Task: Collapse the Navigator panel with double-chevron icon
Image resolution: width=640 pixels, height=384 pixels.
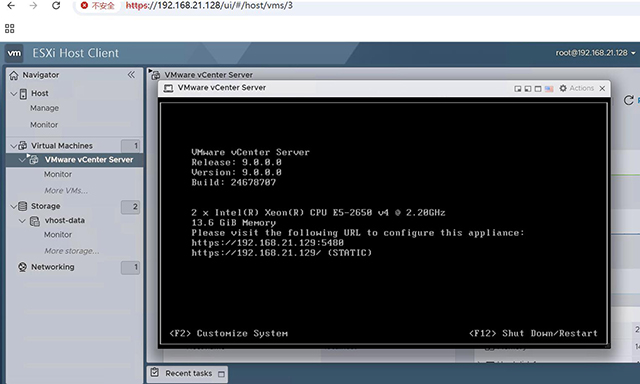Action: [x=131, y=75]
